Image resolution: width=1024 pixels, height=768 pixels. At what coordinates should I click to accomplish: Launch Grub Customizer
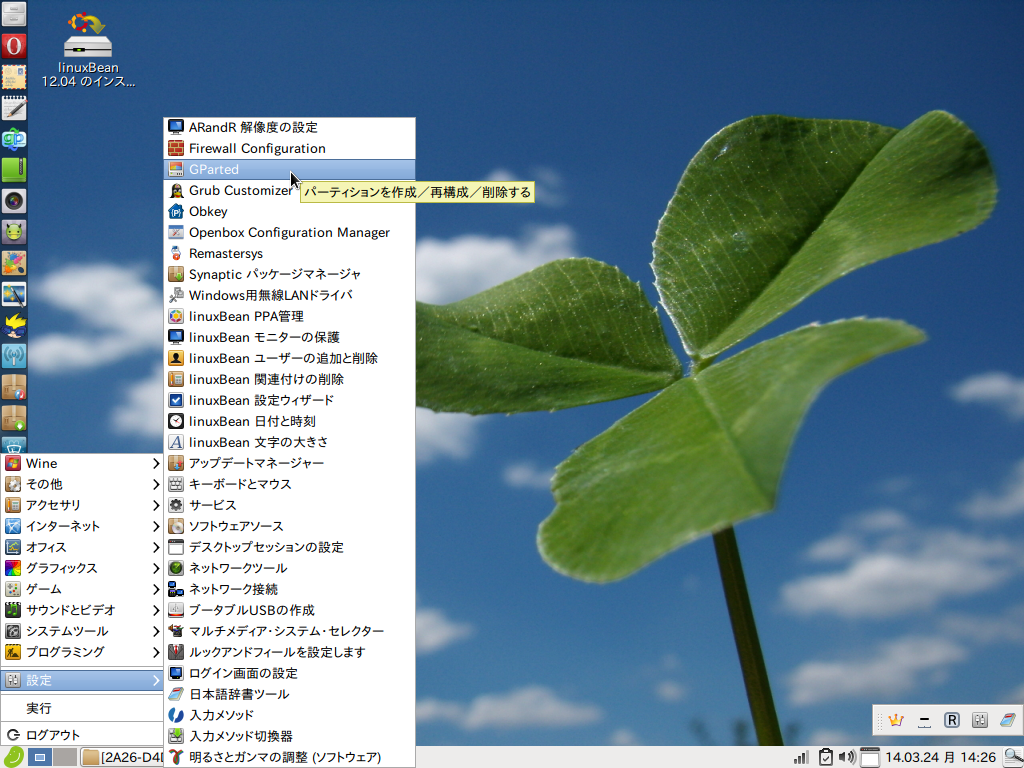(x=289, y=191)
